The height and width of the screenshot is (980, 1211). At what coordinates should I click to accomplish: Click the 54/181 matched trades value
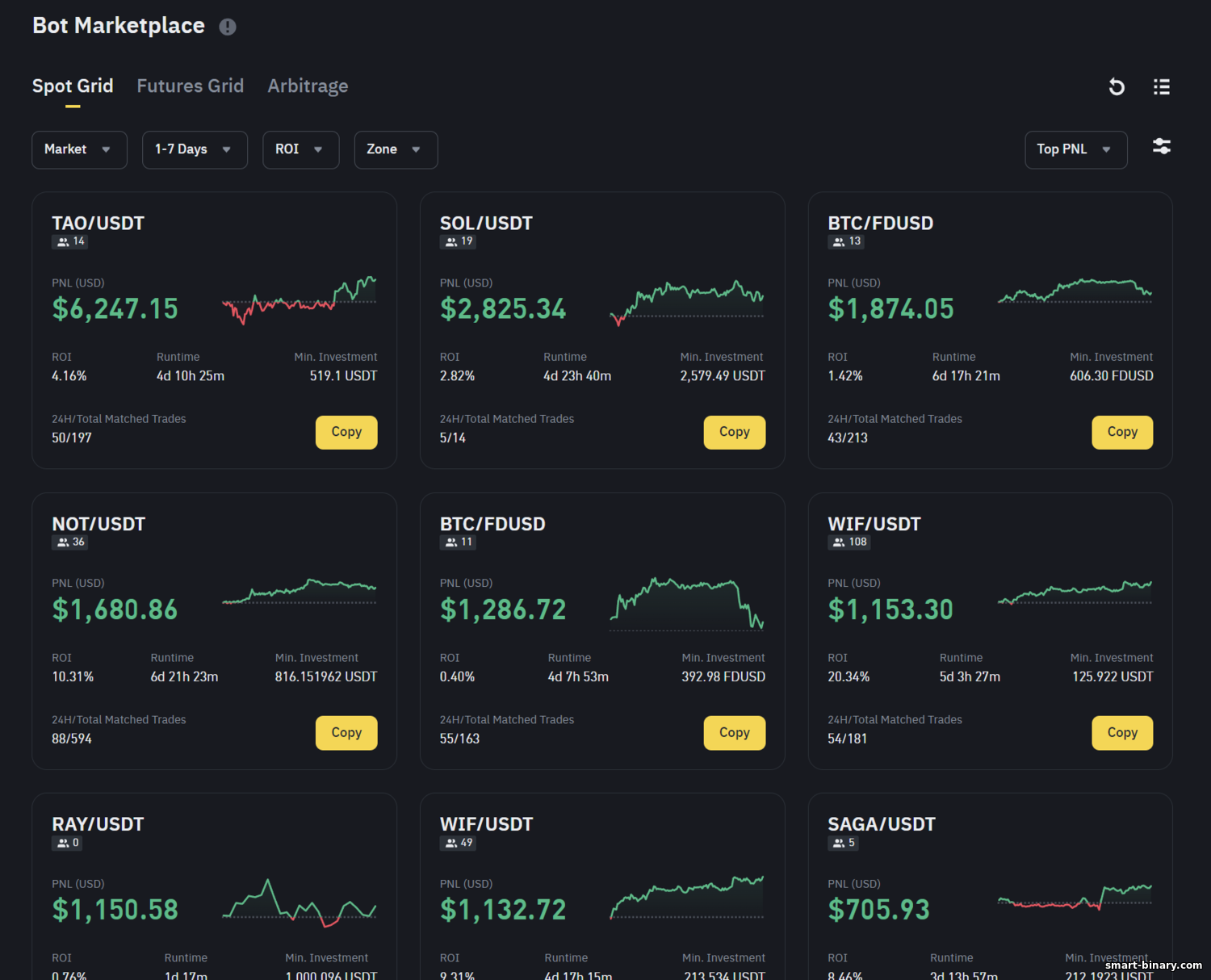847,739
